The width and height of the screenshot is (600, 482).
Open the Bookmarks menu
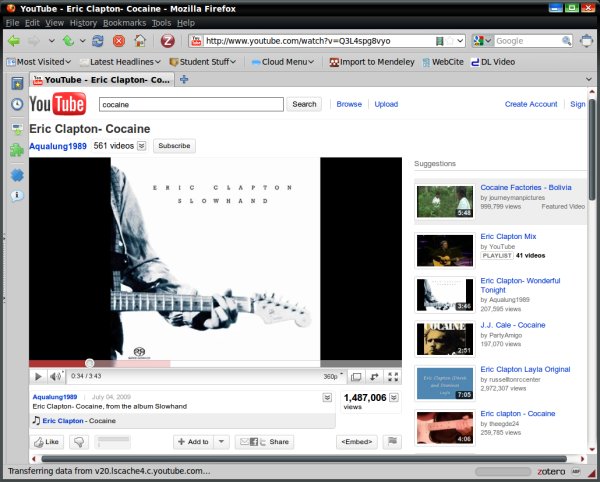(124, 23)
